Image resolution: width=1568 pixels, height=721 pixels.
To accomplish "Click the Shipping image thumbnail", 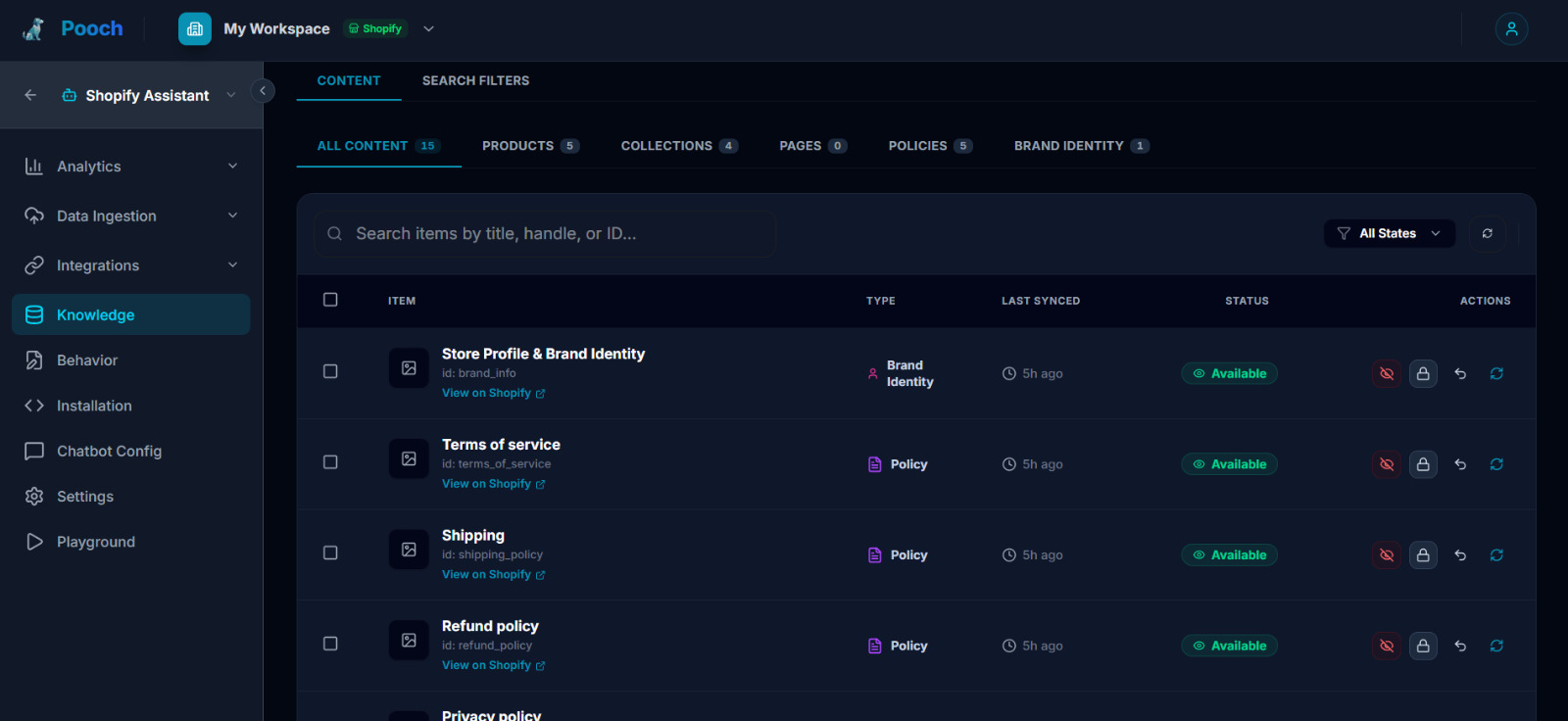I will (409, 550).
